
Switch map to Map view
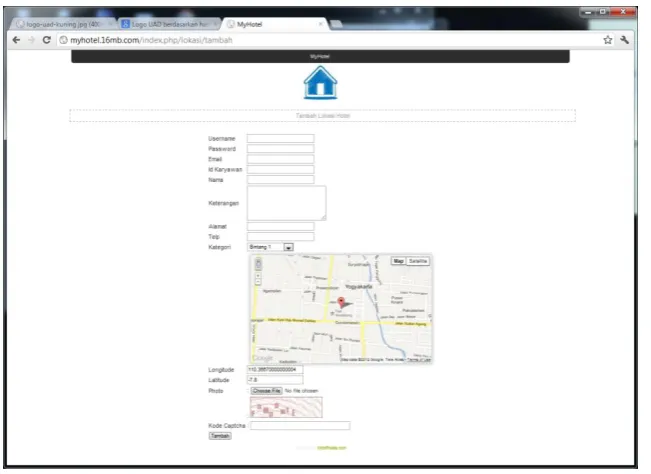click(398, 261)
